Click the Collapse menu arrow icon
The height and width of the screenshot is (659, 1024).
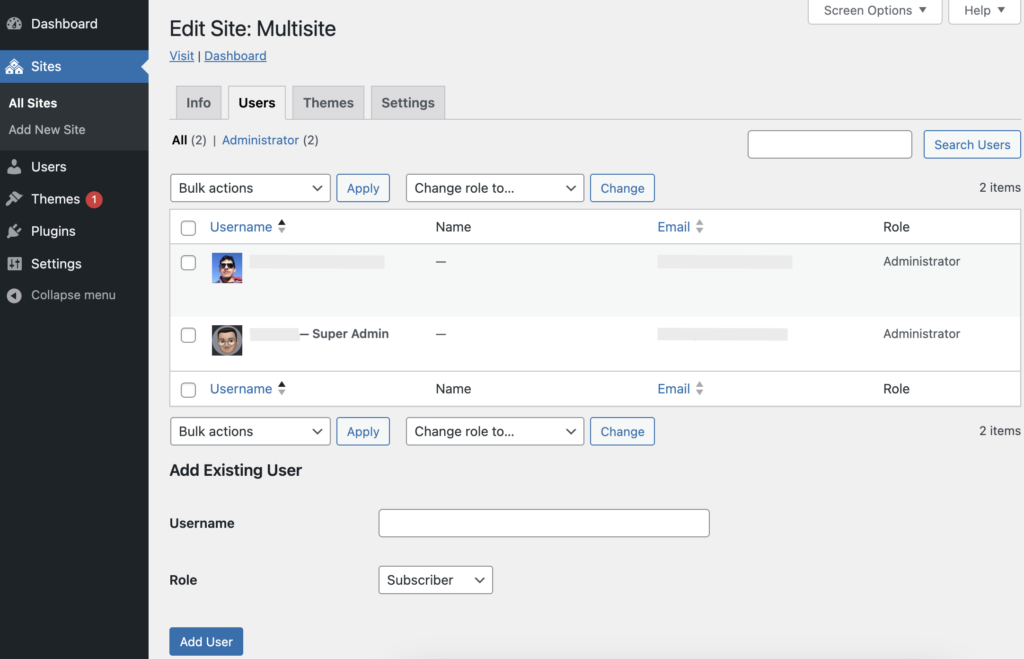[14, 295]
